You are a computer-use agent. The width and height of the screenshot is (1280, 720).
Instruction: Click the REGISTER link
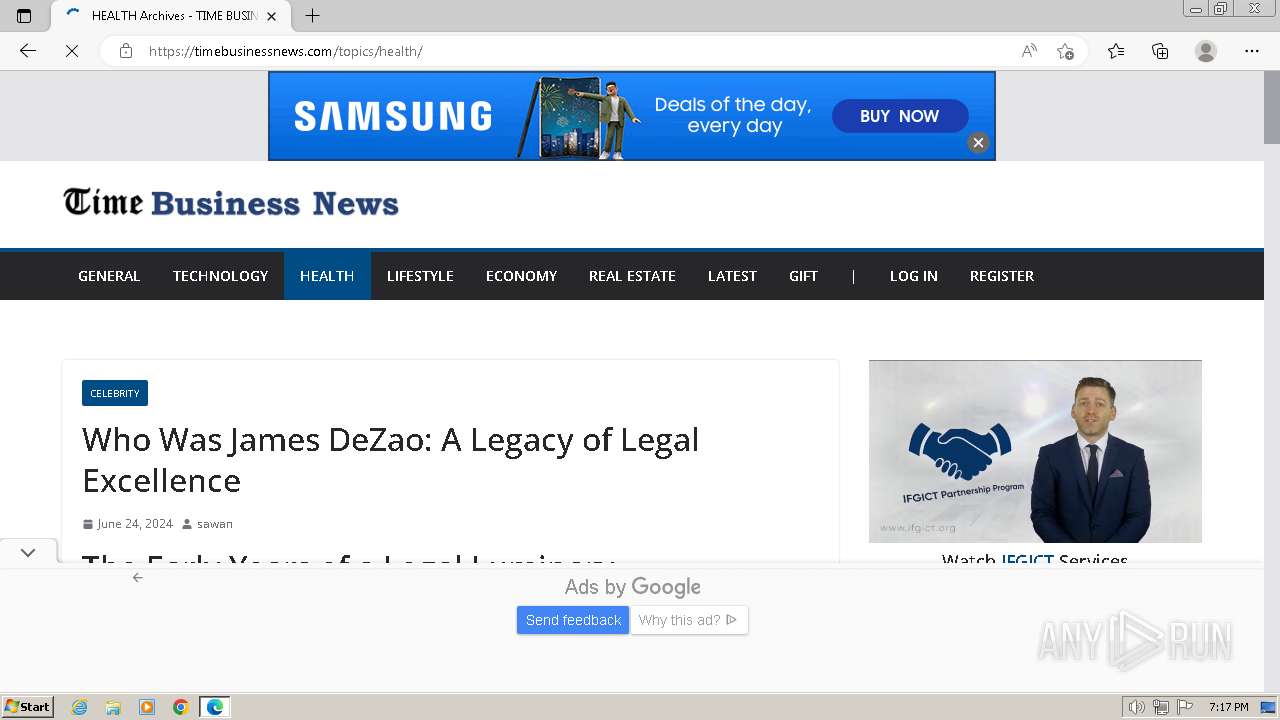pos(1002,276)
